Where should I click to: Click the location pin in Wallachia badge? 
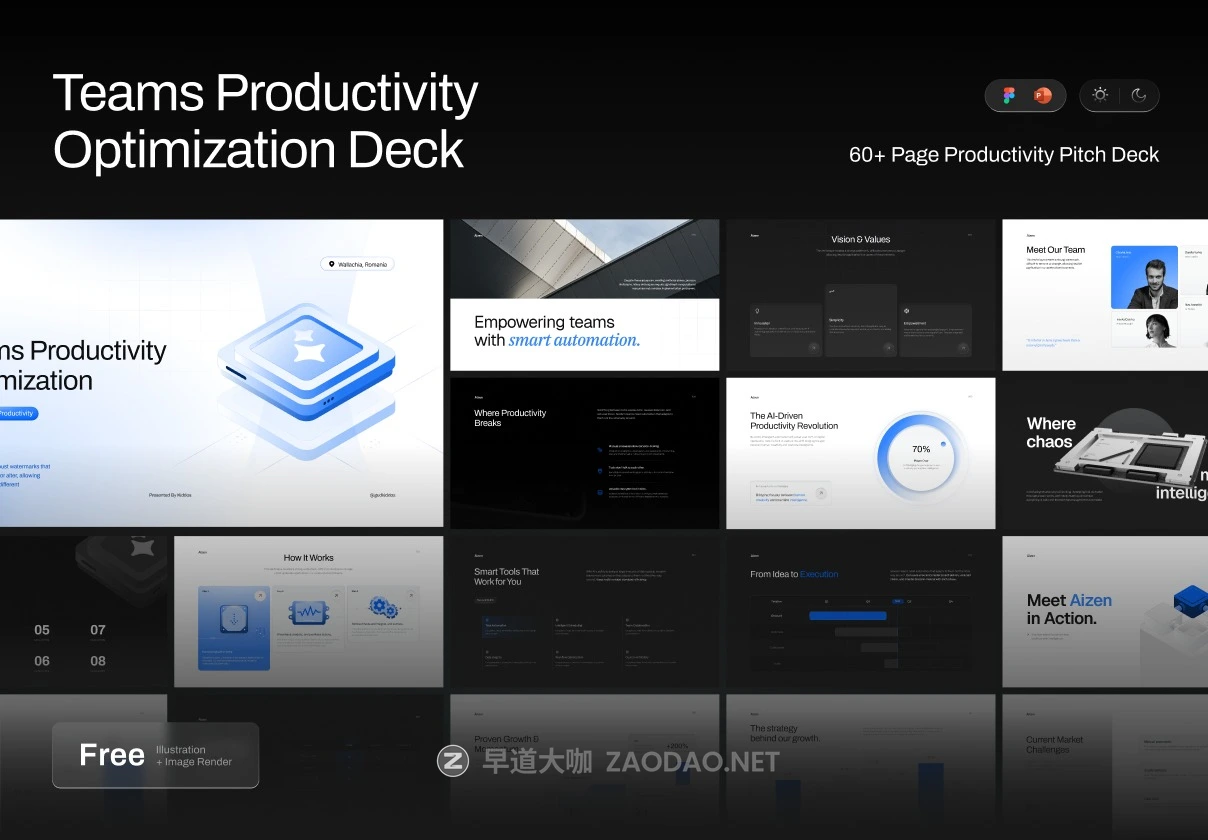pyautogui.click(x=331, y=264)
